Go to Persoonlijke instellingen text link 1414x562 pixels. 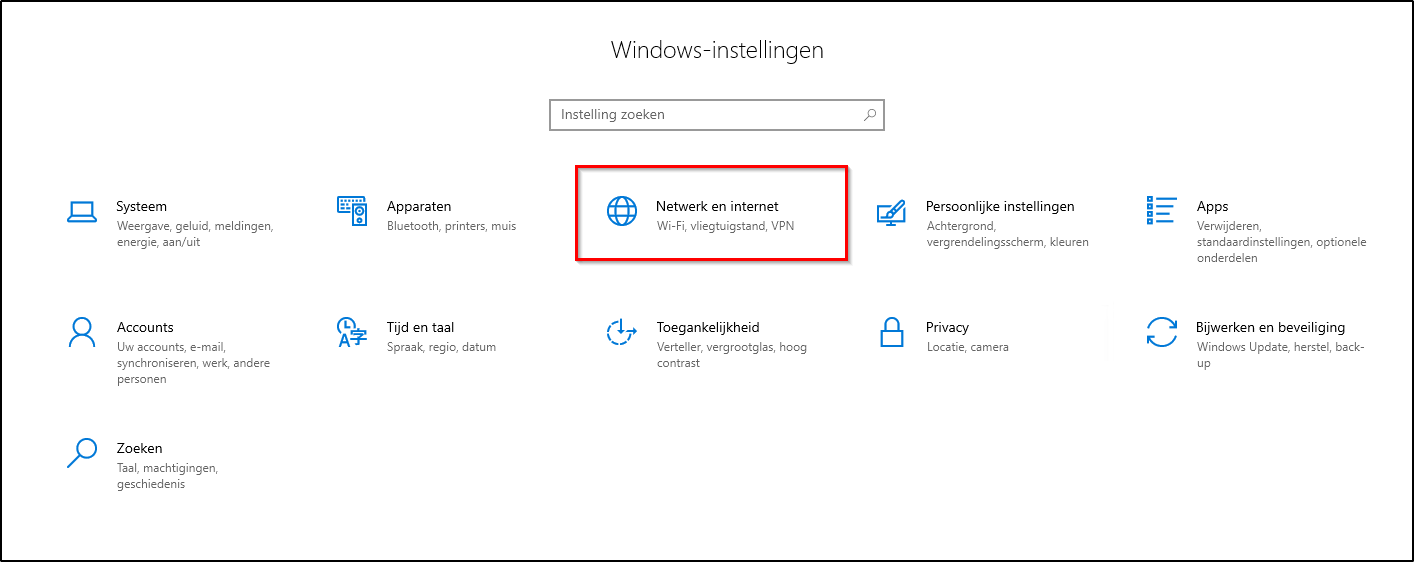[1000, 207]
